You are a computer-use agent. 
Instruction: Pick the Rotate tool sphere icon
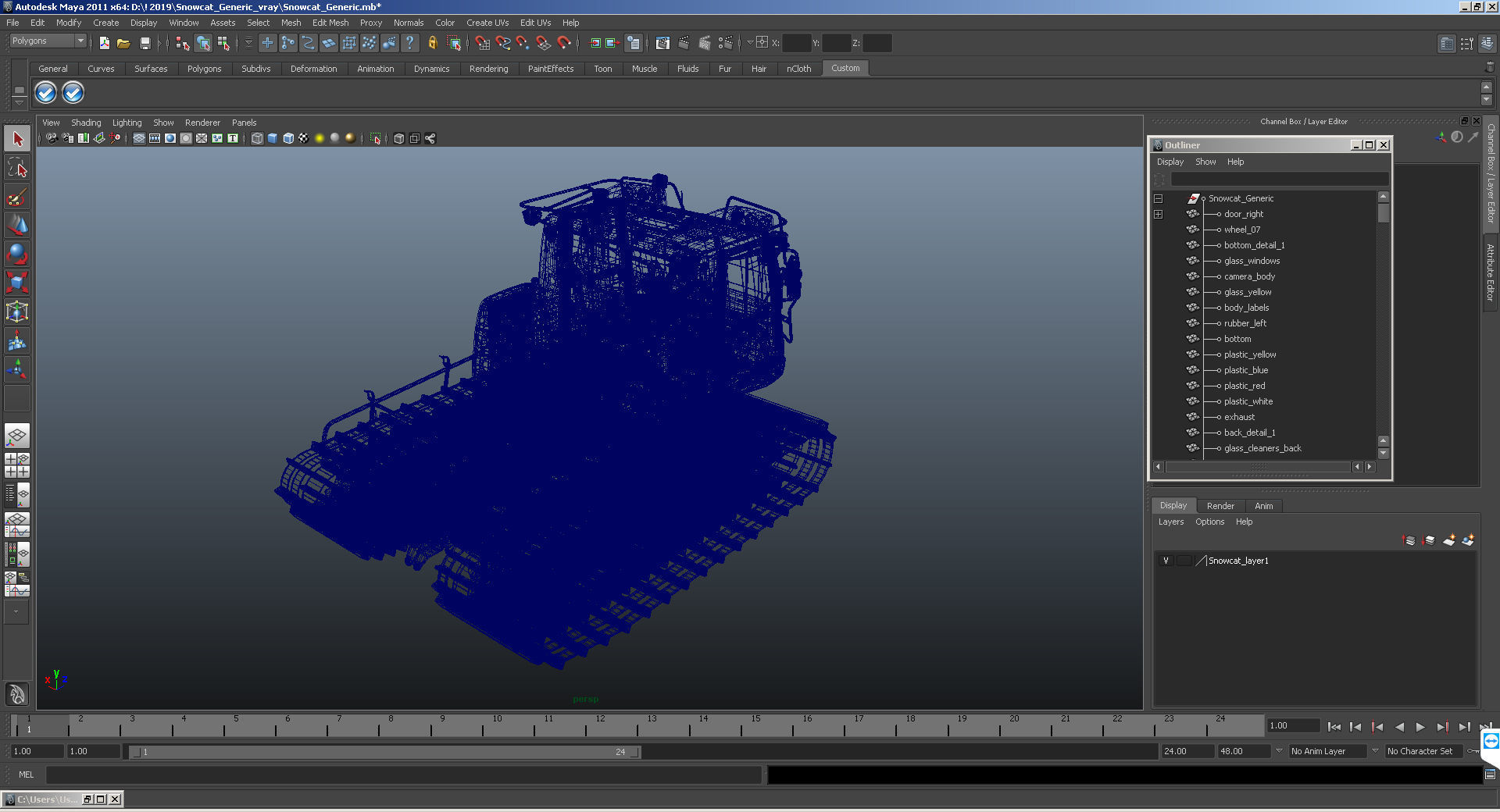click(x=17, y=255)
